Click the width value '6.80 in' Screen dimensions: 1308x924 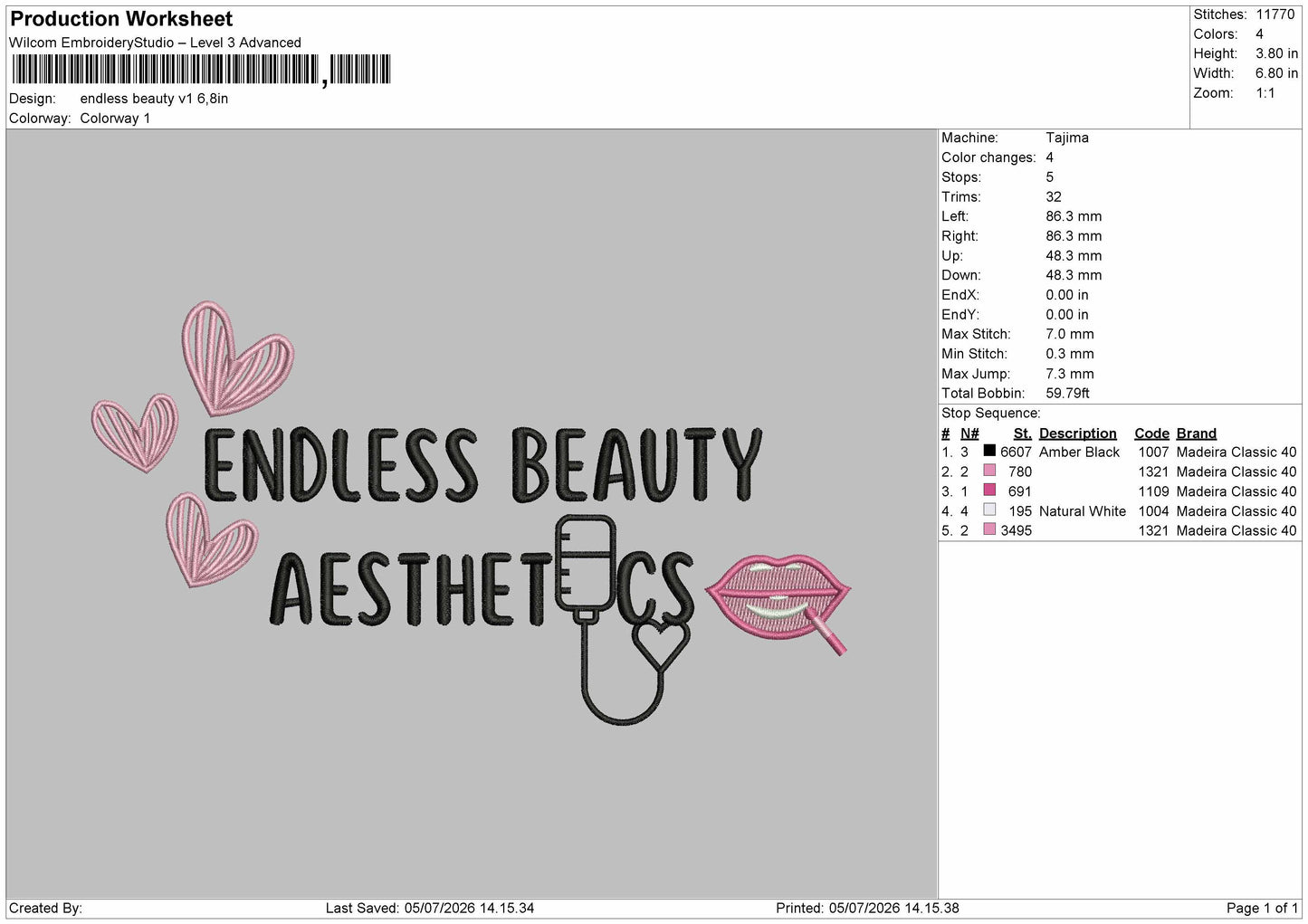(1276, 73)
